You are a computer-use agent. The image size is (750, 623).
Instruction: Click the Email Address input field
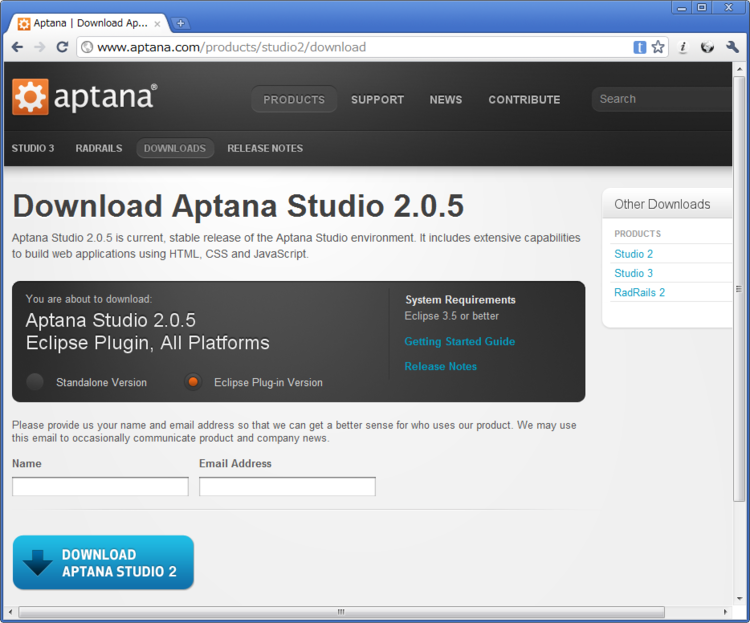287,486
